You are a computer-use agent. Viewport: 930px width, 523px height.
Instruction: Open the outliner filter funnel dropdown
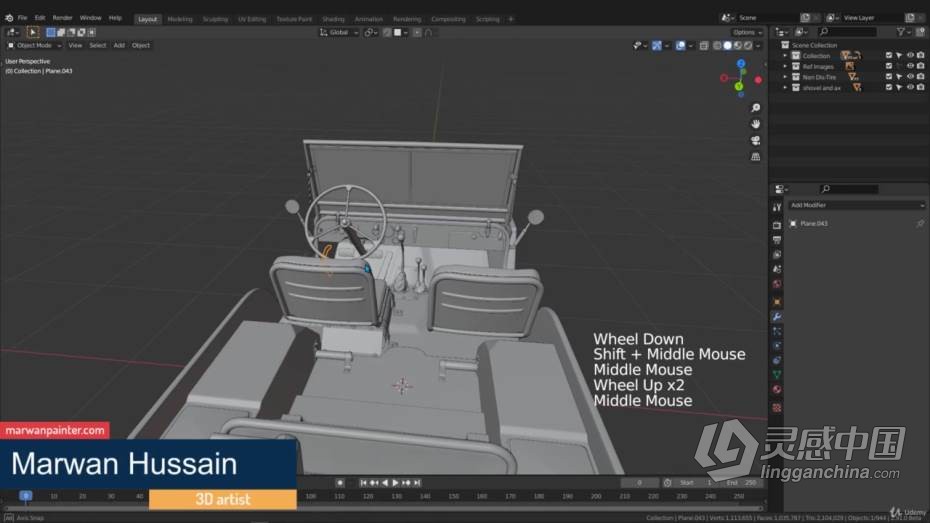pyautogui.click(x=903, y=32)
